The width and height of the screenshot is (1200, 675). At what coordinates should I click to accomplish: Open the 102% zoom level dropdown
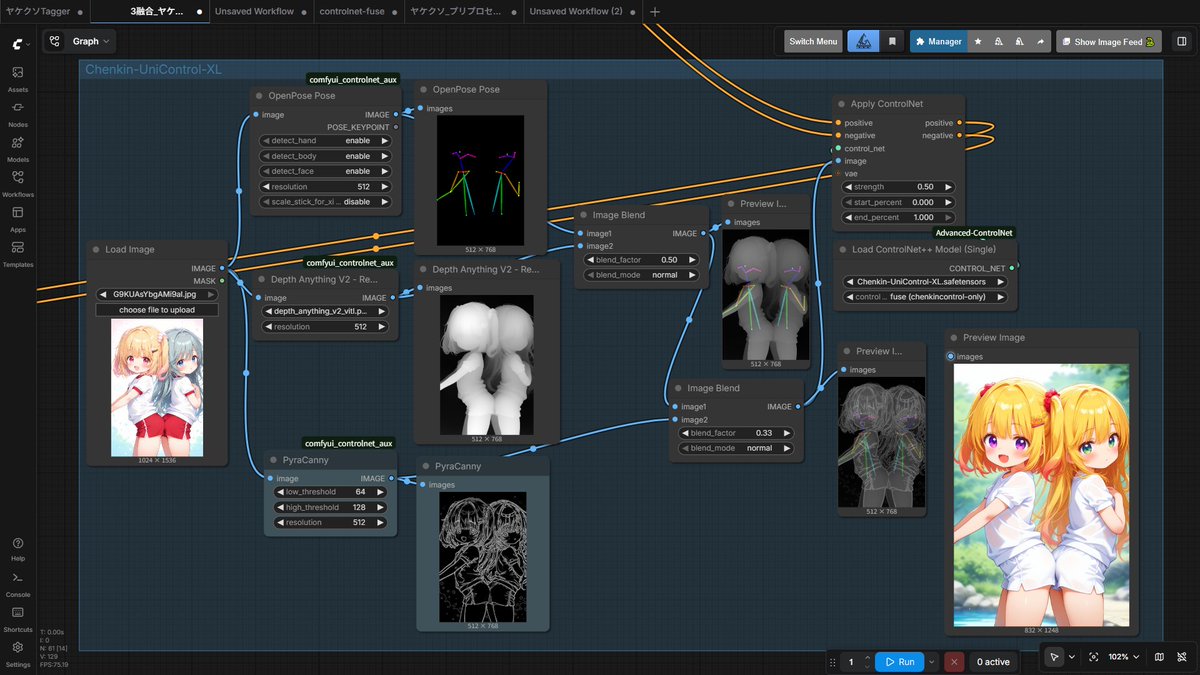(1123, 657)
